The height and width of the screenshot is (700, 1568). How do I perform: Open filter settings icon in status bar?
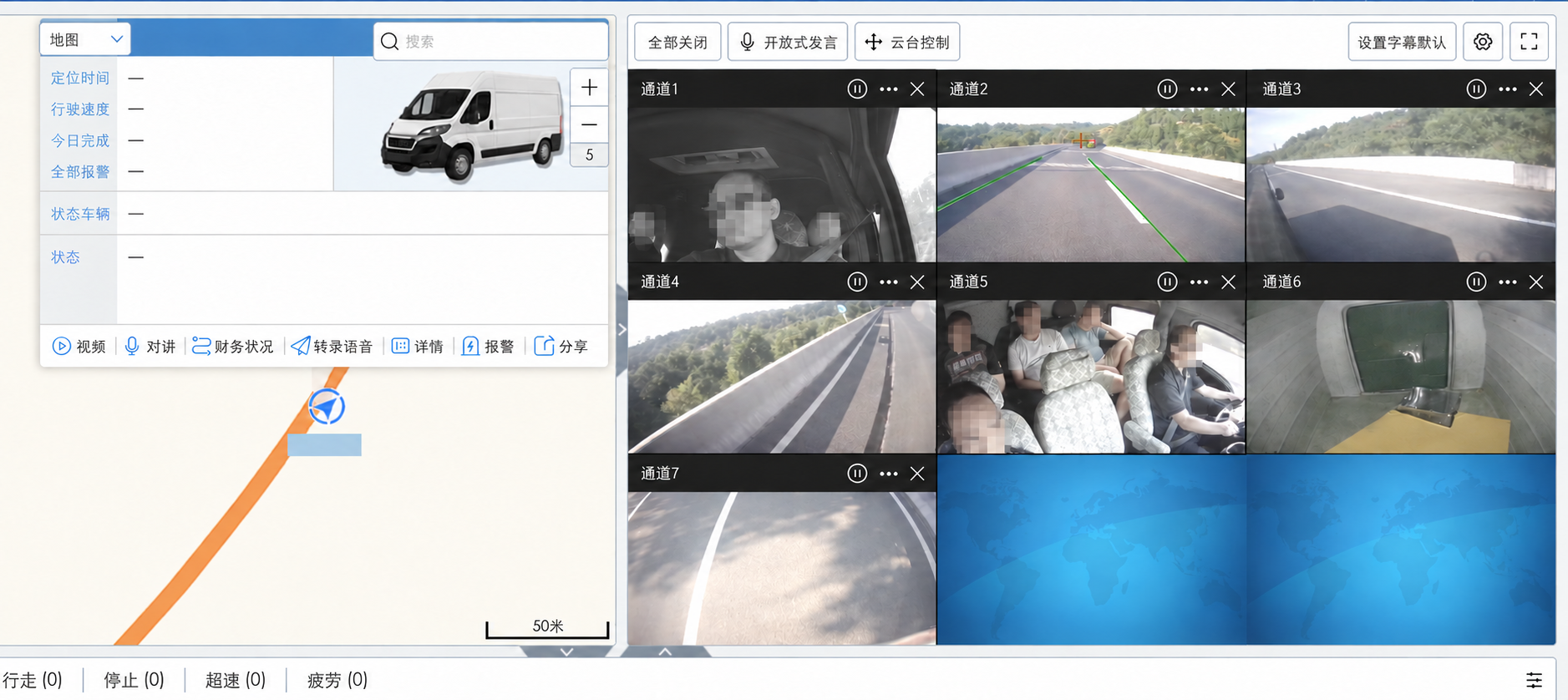[1535, 680]
